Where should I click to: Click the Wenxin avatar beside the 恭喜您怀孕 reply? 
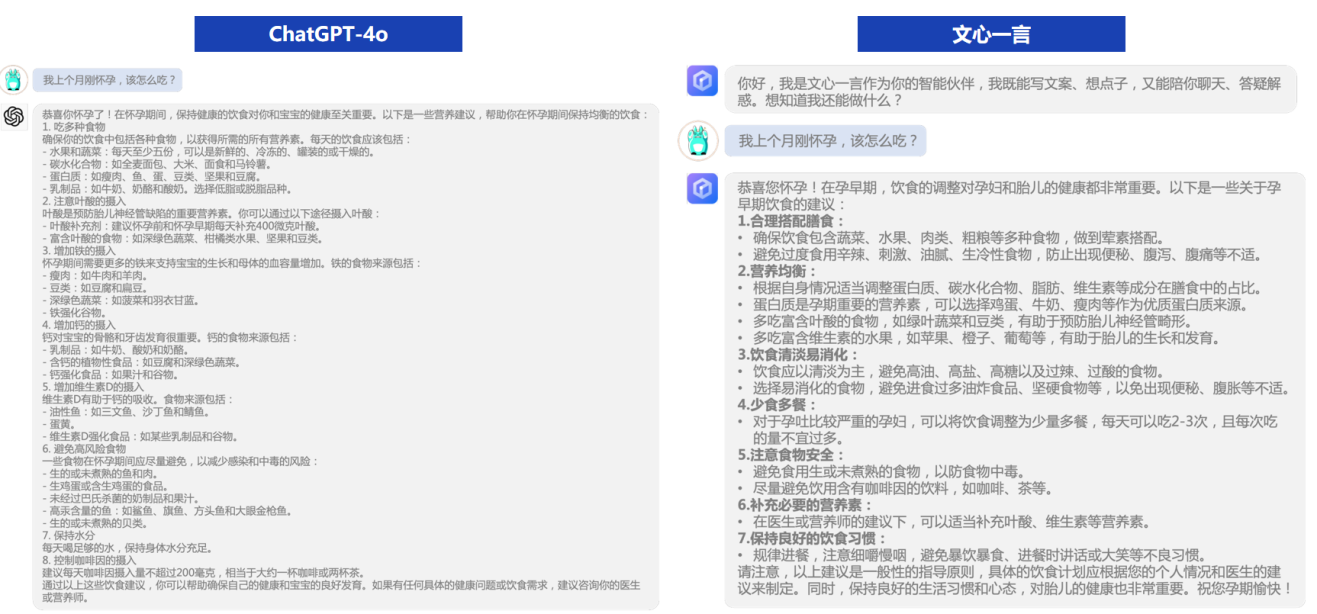click(x=703, y=188)
